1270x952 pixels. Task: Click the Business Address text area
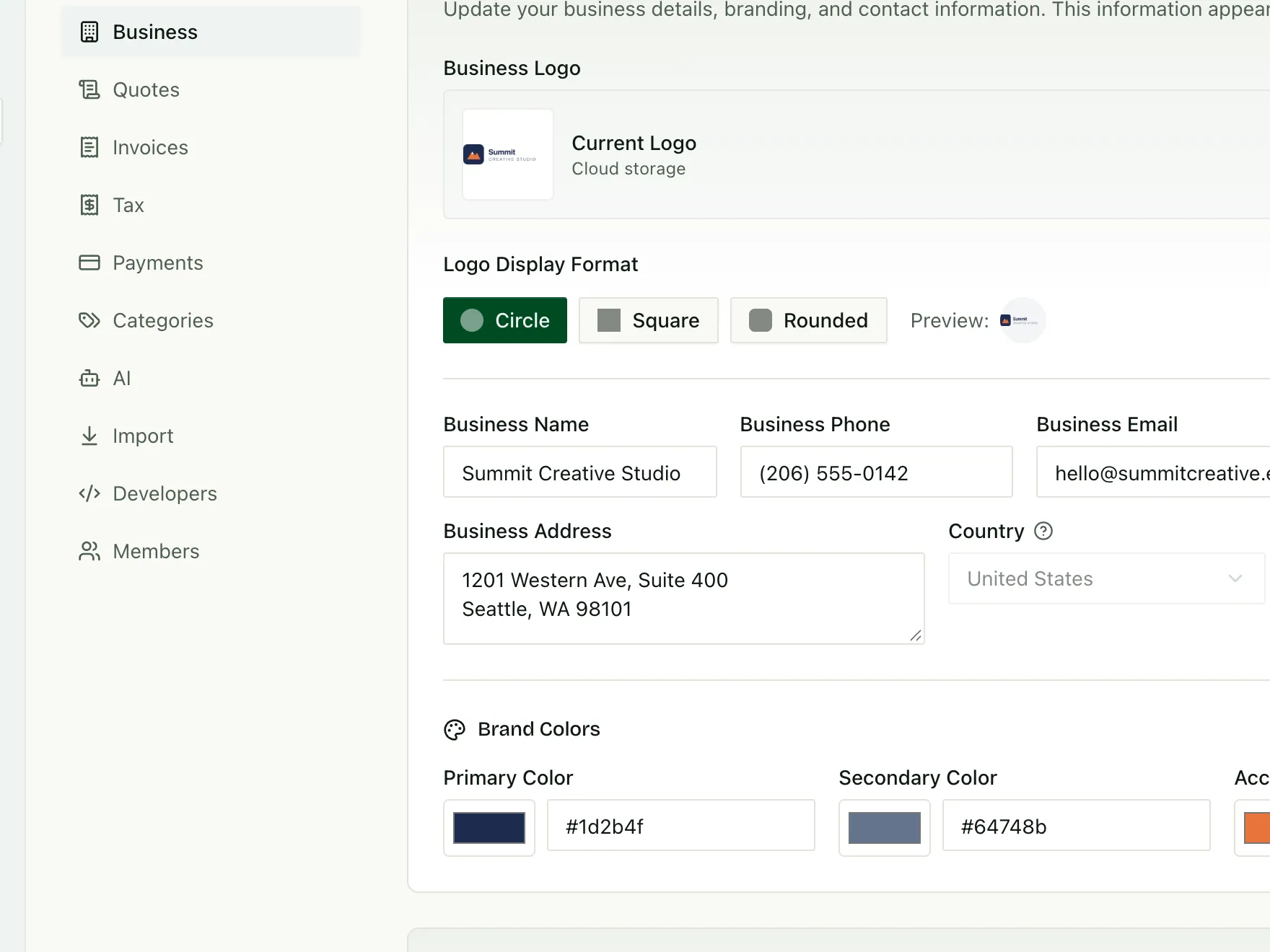point(684,599)
